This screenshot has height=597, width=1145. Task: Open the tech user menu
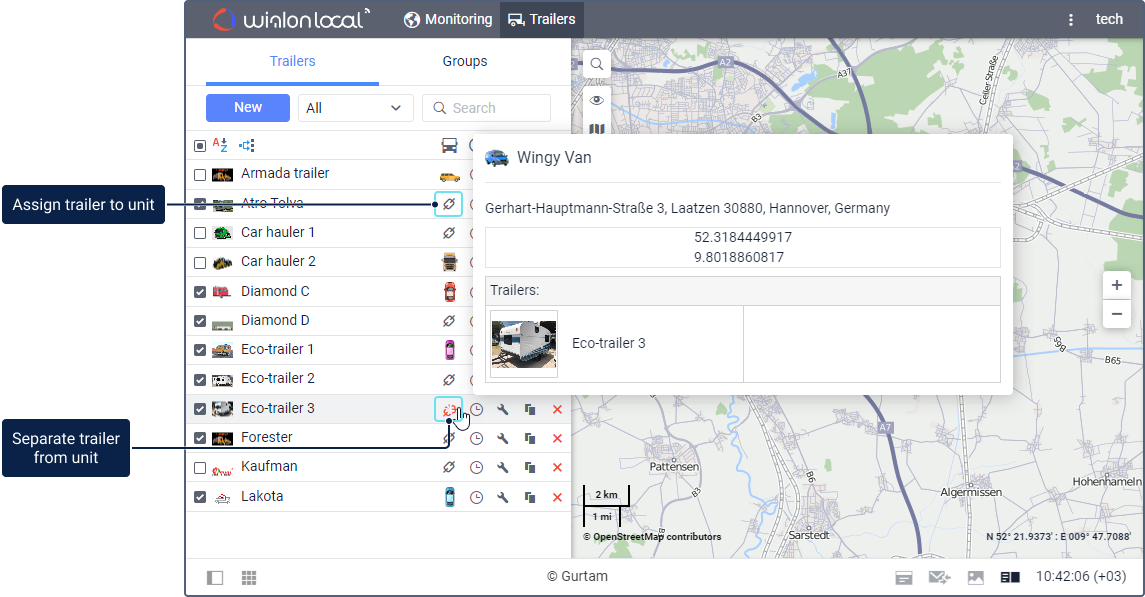click(1109, 20)
